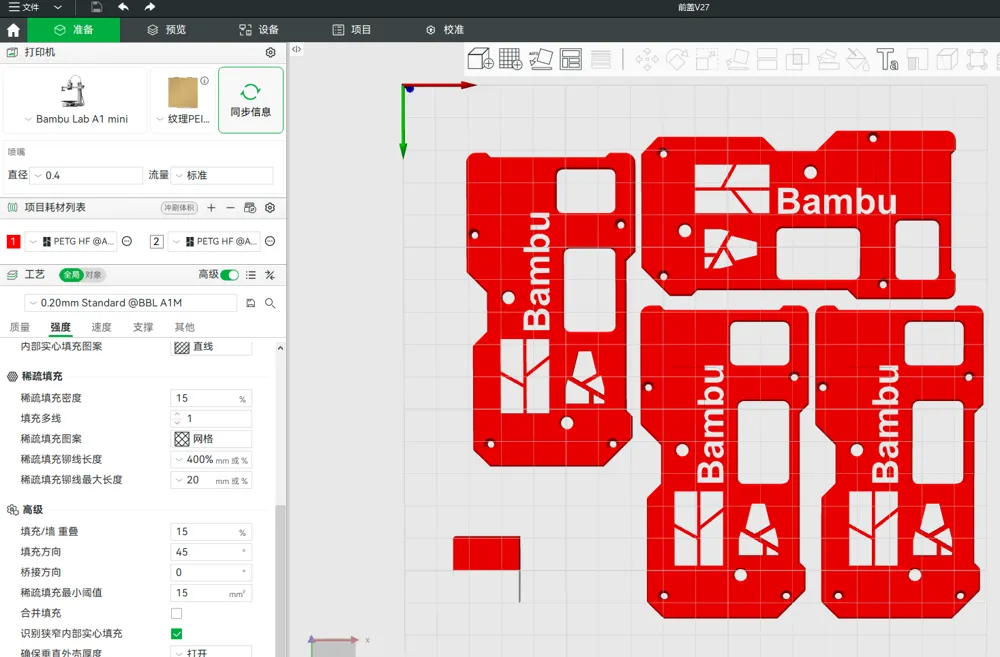Open the 稀疏填充图案 网格 dropdown

pyautogui.click(x=211, y=439)
